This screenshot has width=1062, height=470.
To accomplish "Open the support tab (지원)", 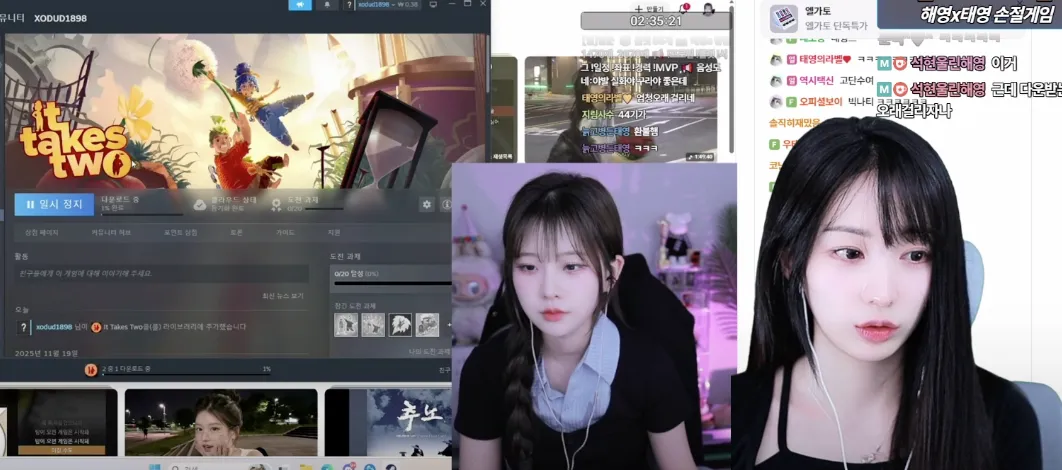I will point(334,232).
